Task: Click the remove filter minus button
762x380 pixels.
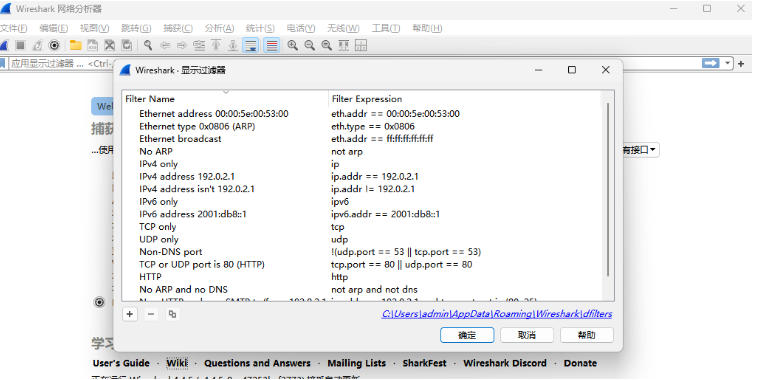Action: pos(151,314)
